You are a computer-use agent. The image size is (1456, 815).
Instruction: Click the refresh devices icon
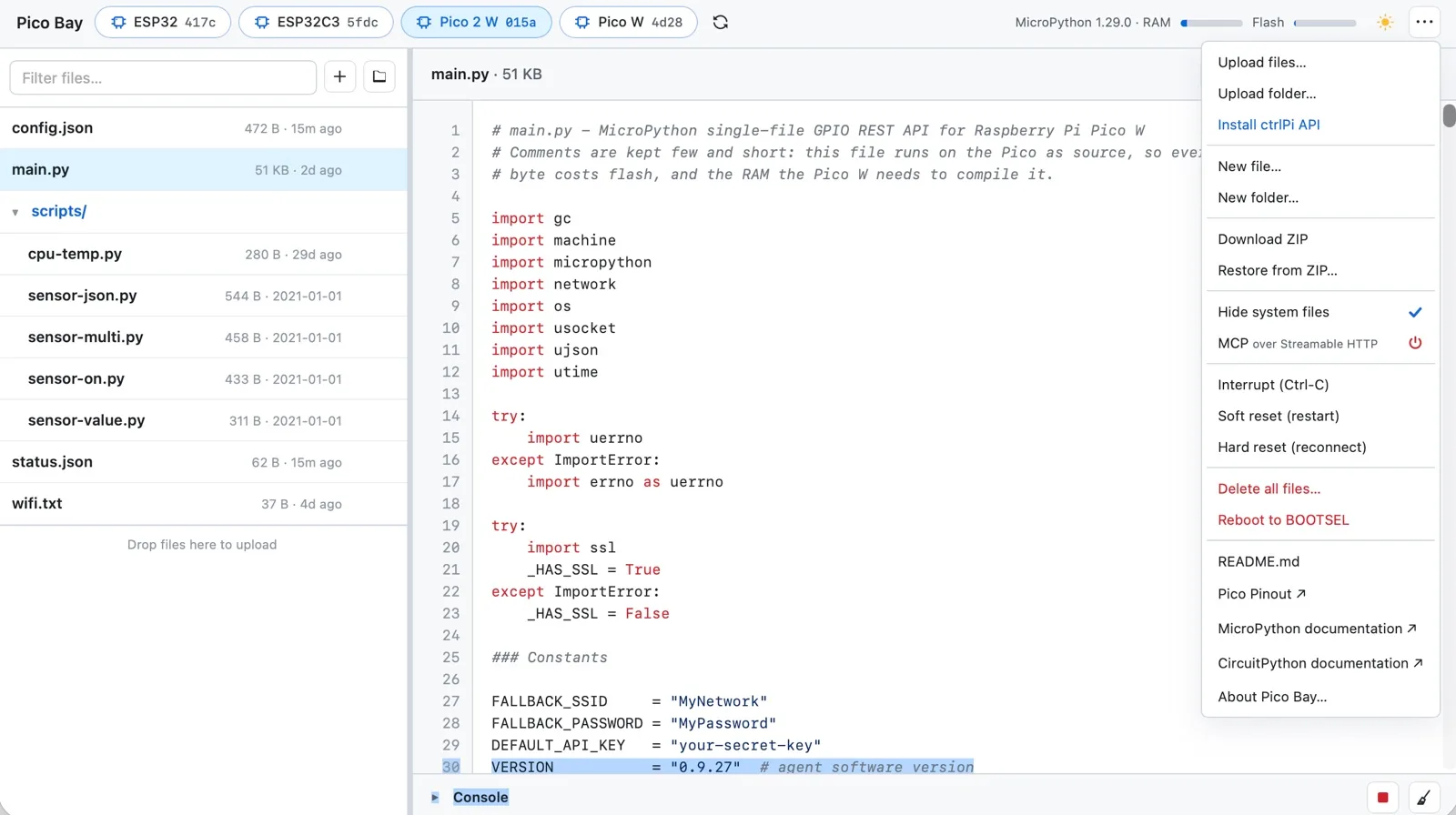pos(721,22)
